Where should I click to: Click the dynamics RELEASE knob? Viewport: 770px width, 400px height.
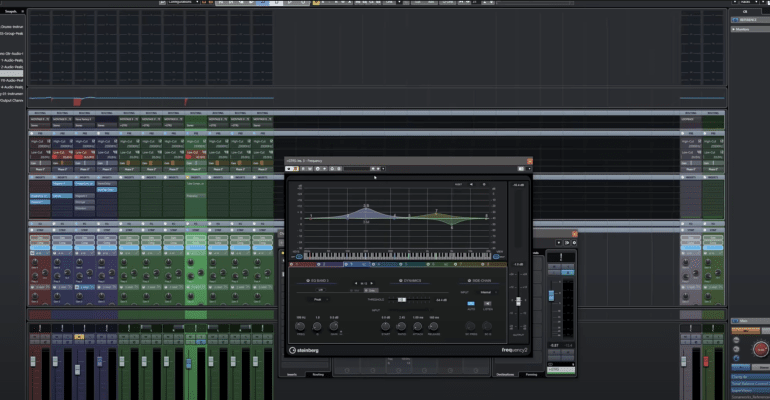[x=434, y=326]
